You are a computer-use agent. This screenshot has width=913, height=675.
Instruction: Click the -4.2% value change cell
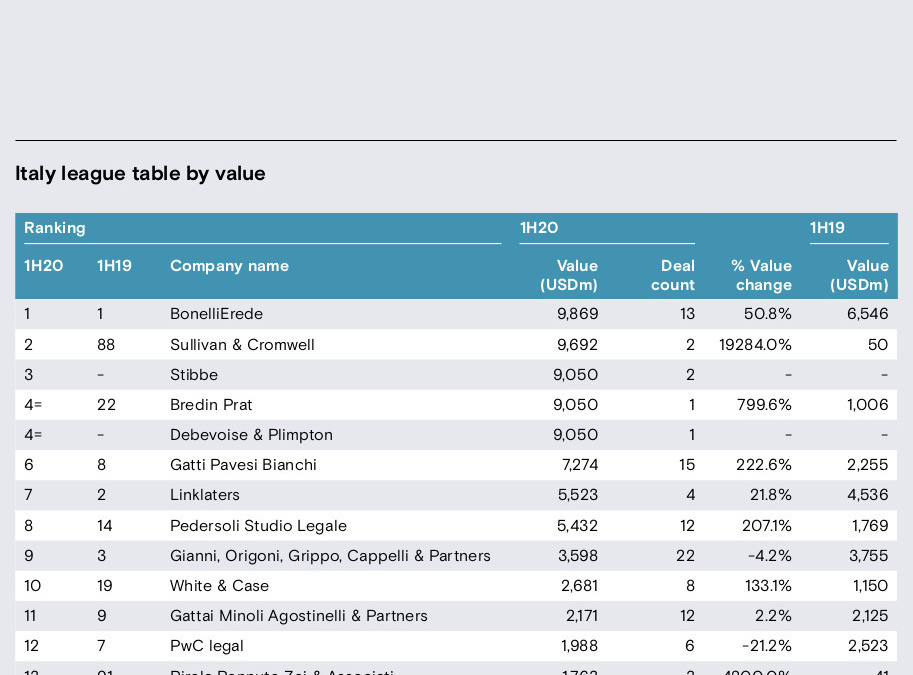click(770, 556)
